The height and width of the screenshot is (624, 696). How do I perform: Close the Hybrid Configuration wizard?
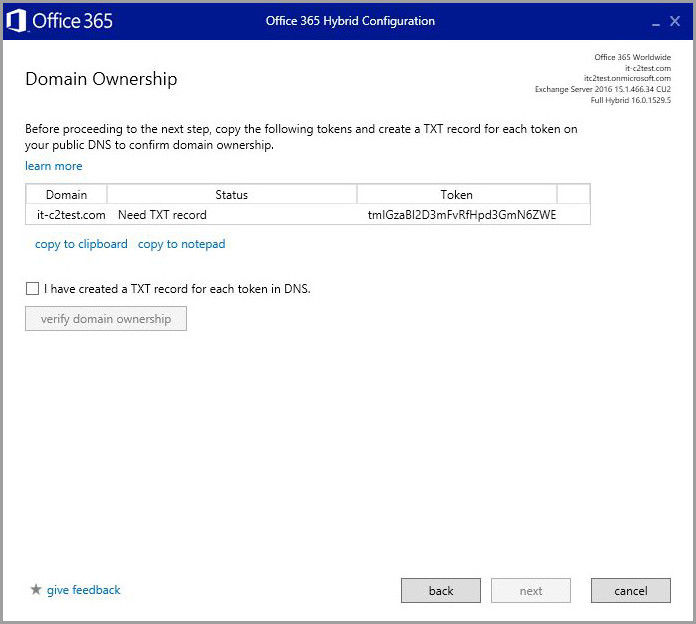[675, 21]
